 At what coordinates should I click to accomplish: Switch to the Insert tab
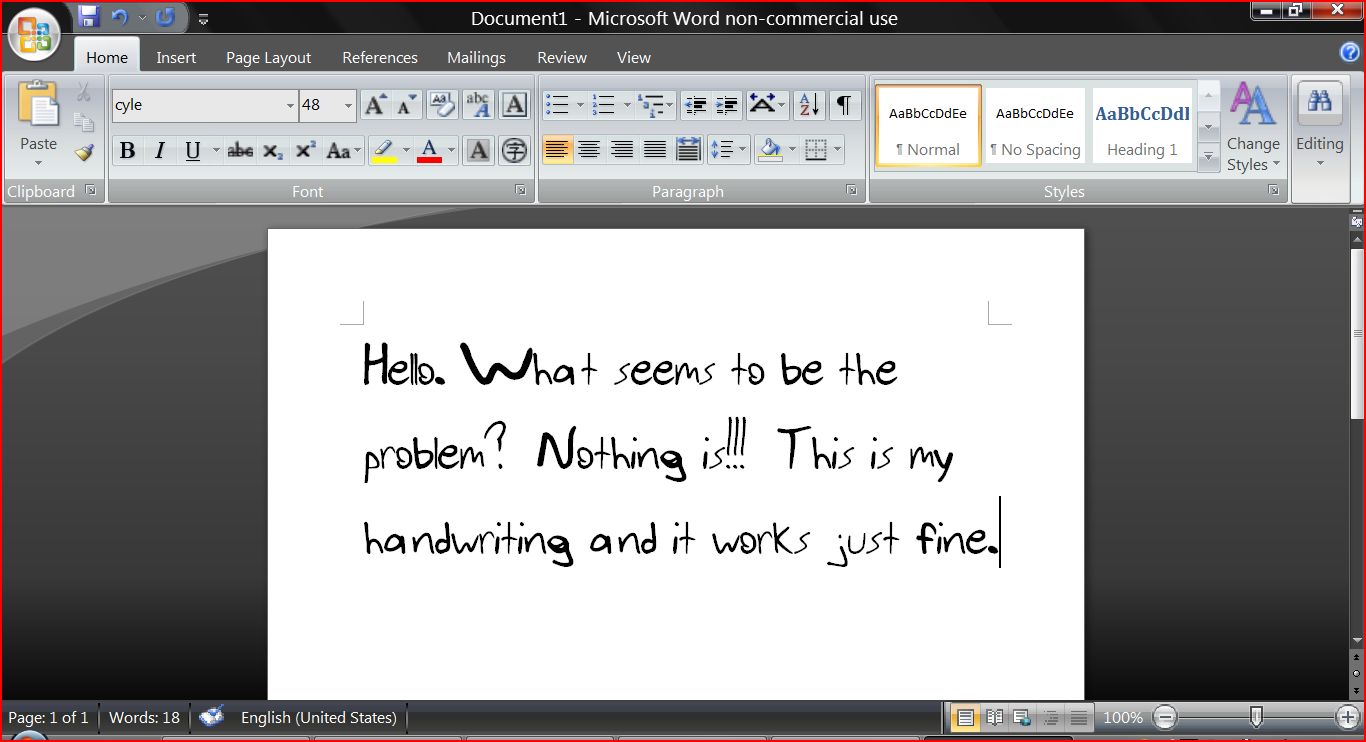pos(176,57)
